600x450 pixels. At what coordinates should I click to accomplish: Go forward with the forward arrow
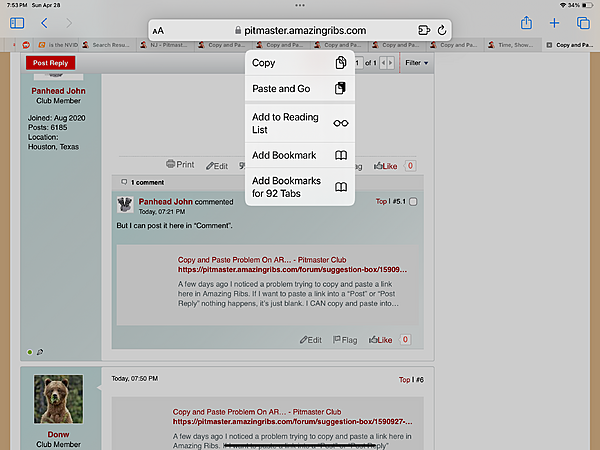(69, 23)
